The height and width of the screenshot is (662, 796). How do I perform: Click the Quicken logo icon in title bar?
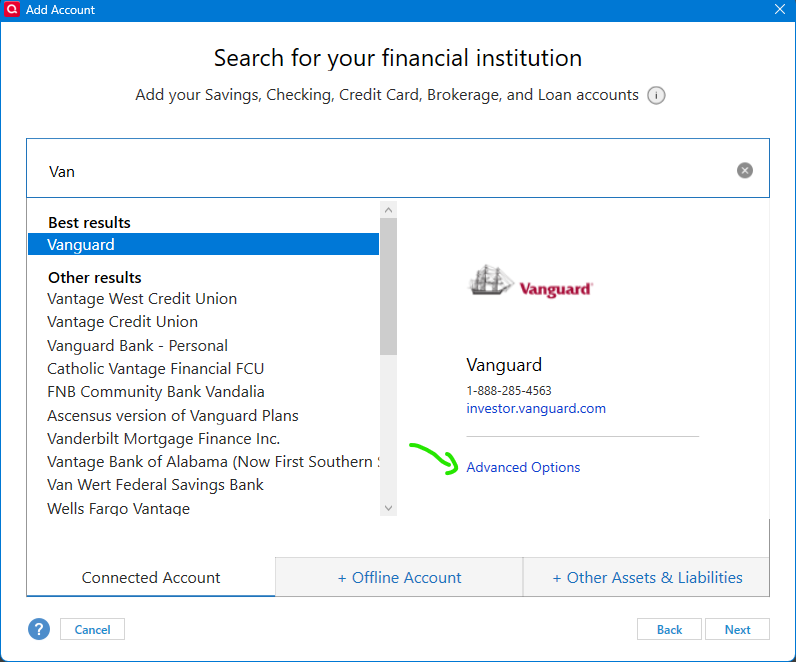[x=11, y=9]
